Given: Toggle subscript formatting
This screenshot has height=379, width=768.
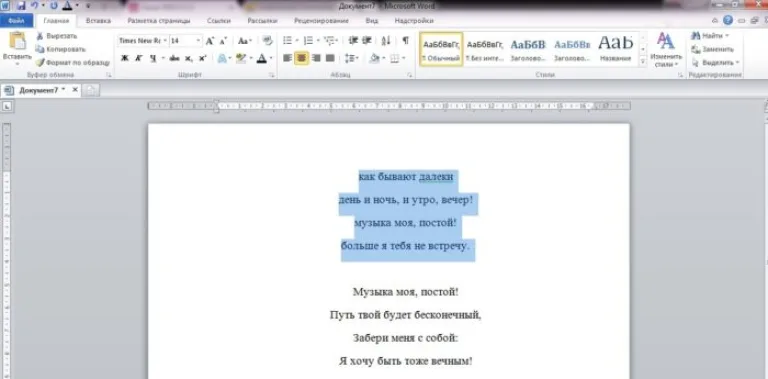Looking at the screenshot, I should [189, 58].
